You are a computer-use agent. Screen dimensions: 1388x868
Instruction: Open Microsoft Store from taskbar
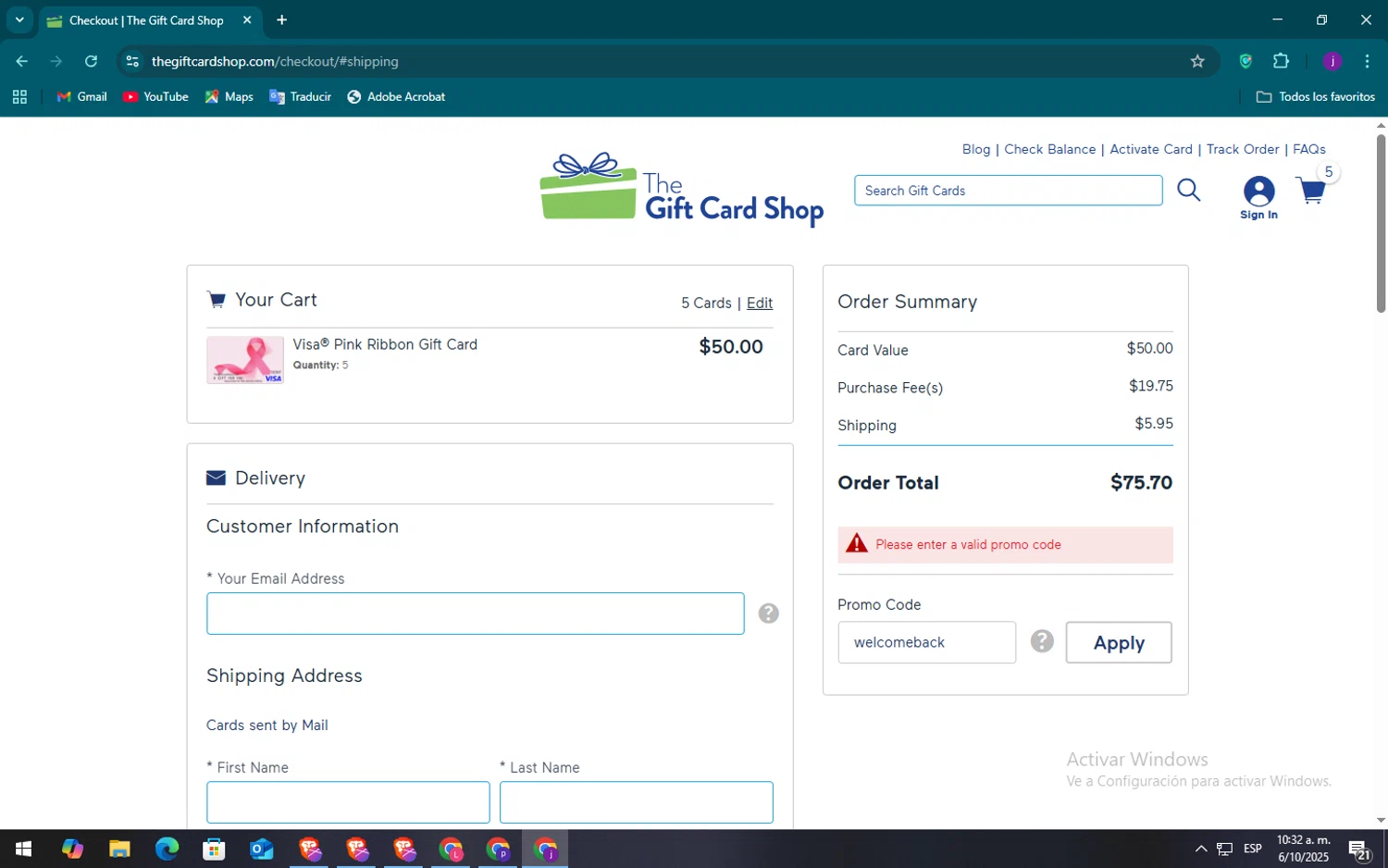point(214,849)
